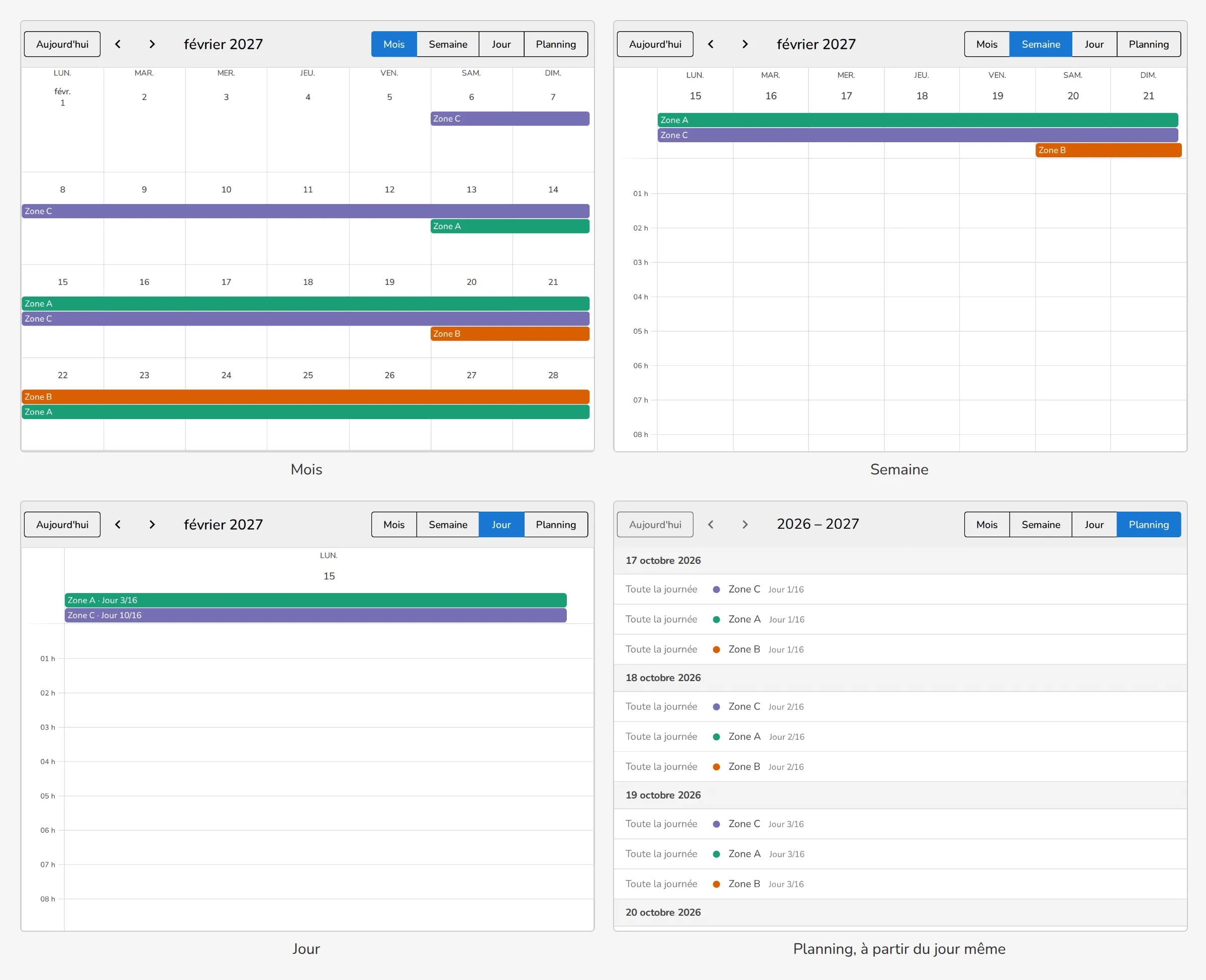Click next arrow in Planning calendar
This screenshot has height=980, width=1206.
point(745,525)
